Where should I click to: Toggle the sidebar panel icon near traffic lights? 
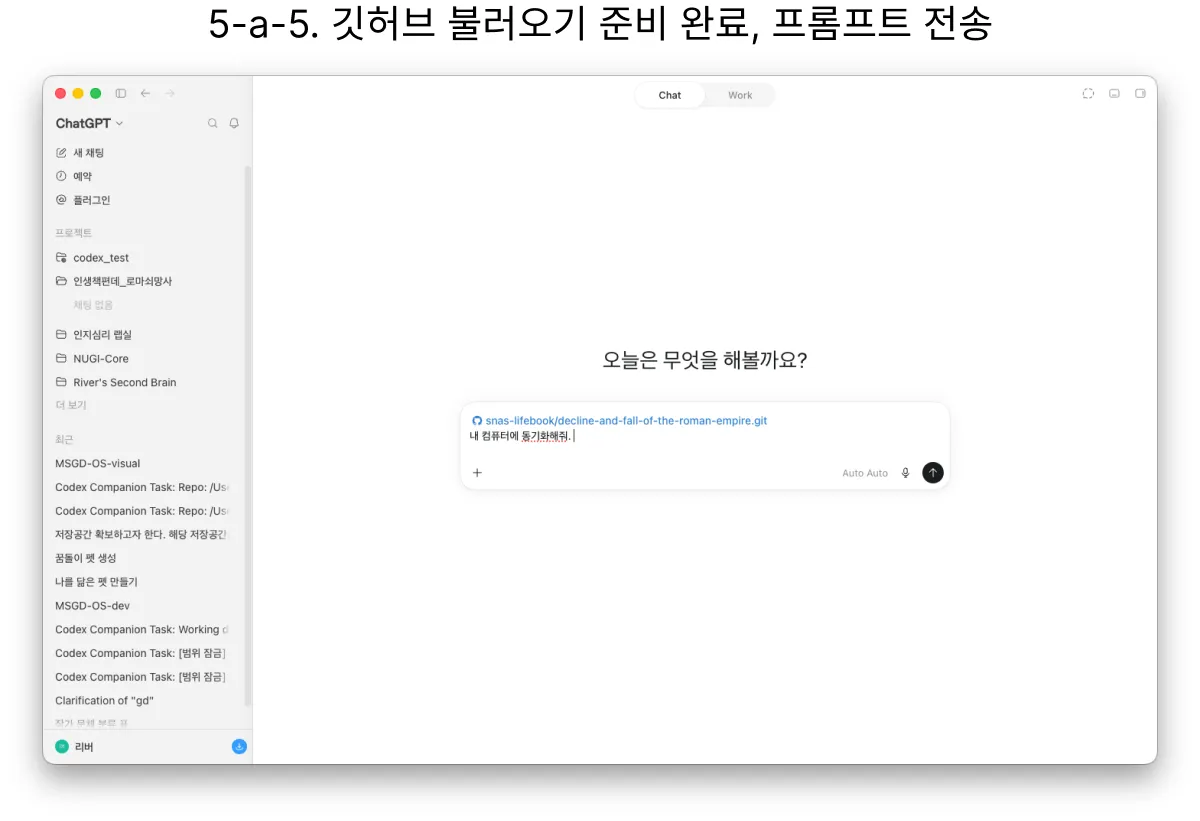[121, 93]
